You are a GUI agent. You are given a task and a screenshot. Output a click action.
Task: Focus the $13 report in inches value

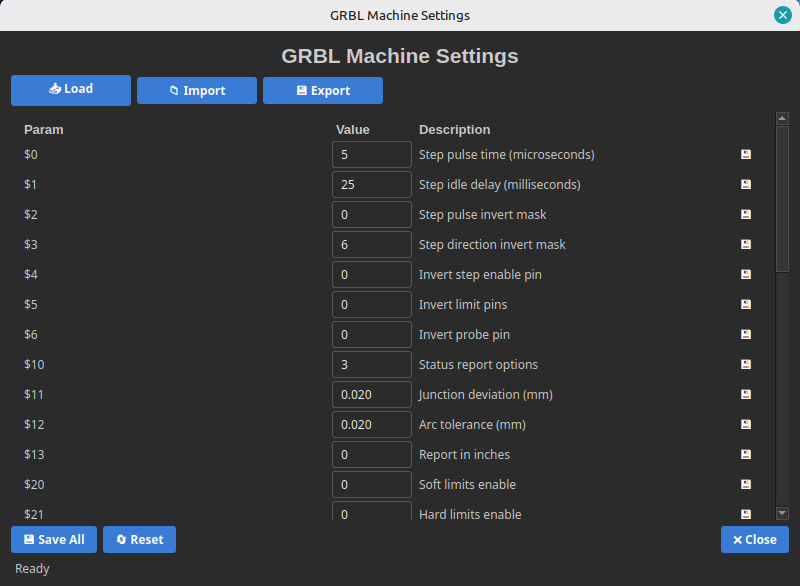pyautogui.click(x=372, y=454)
